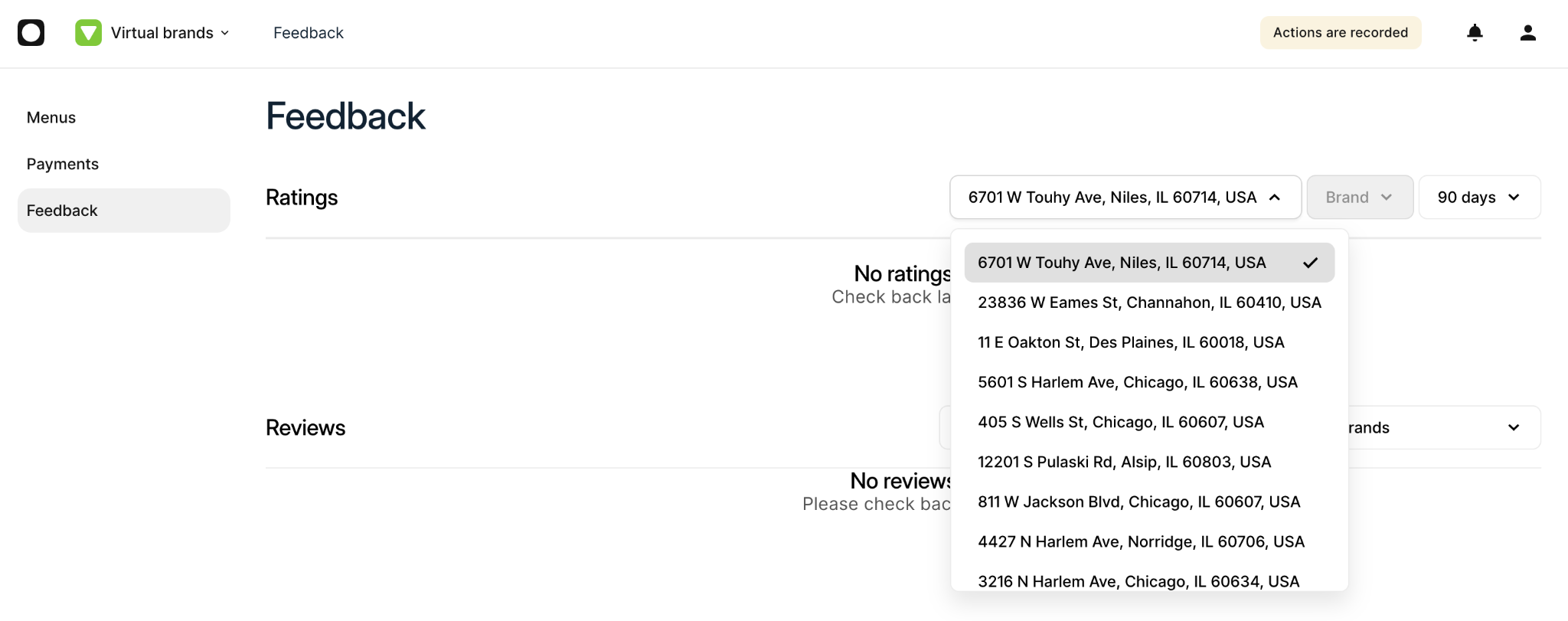Image resolution: width=1568 pixels, height=621 pixels.
Task: Click the Actions are recorded badge
Action: tap(1341, 32)
